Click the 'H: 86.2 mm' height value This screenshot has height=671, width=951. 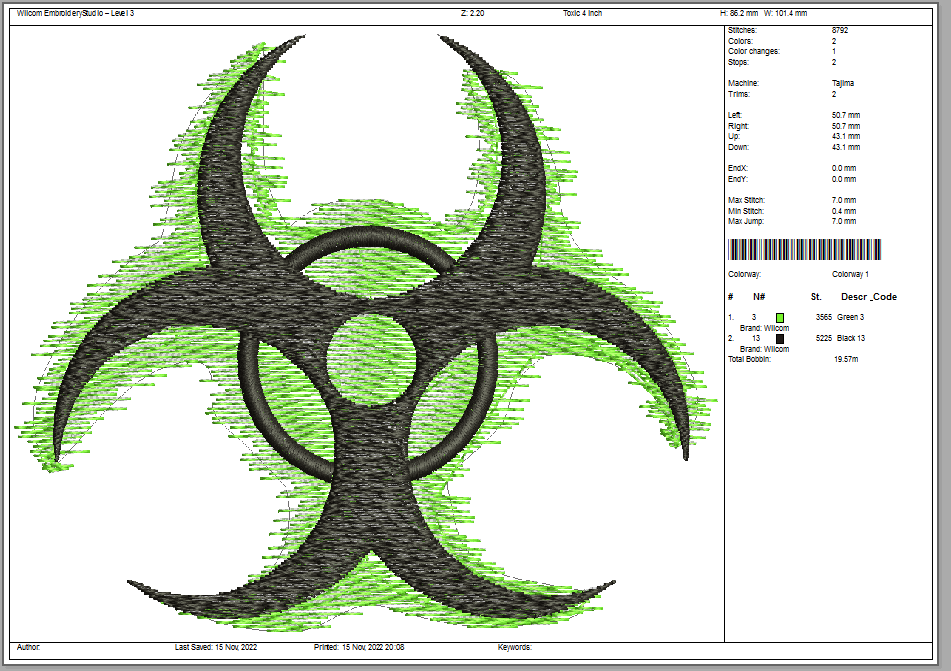739,13
